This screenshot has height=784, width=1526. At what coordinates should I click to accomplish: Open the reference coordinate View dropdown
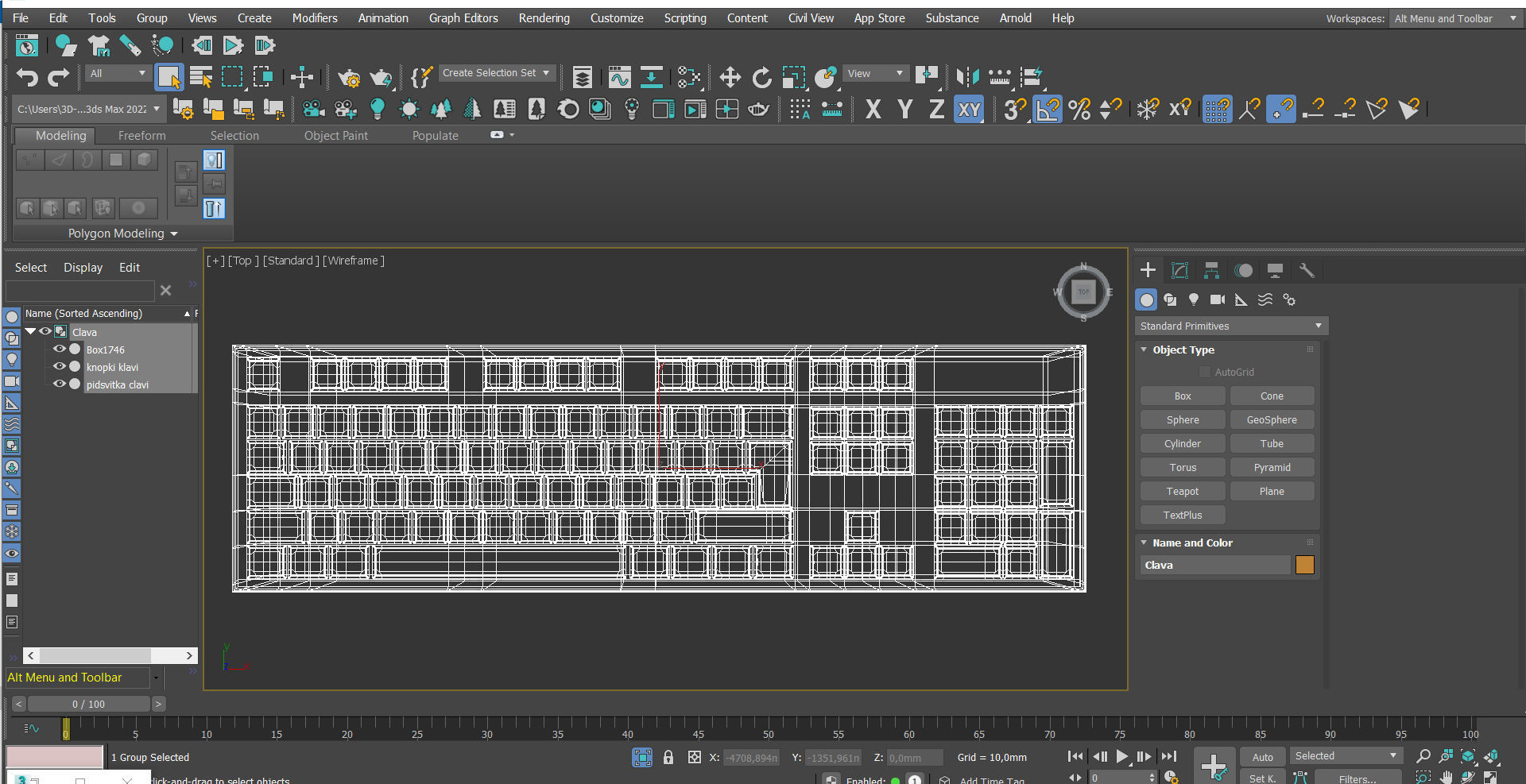tap(876, 74)
